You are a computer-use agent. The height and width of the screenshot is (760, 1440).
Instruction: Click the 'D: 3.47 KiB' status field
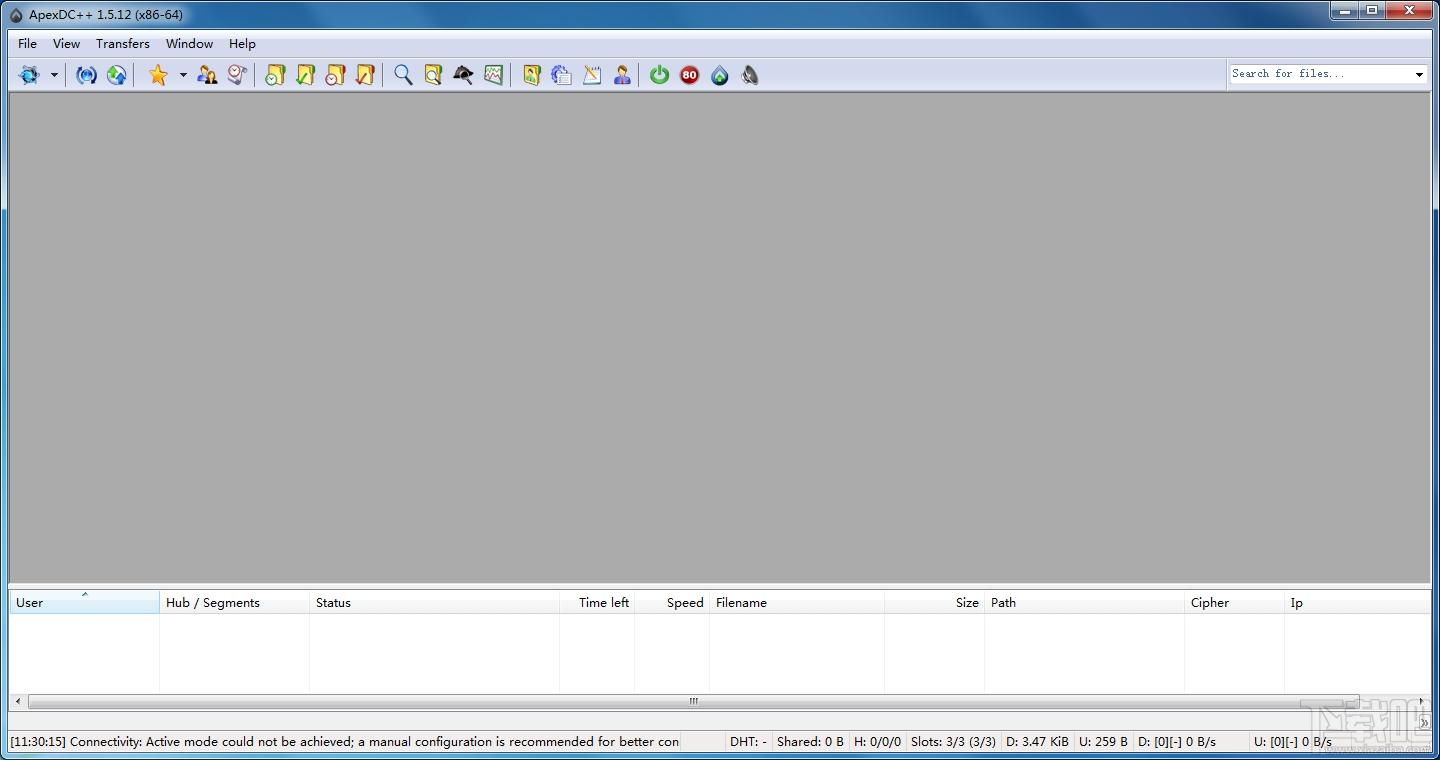click(x=1037, y=742)
